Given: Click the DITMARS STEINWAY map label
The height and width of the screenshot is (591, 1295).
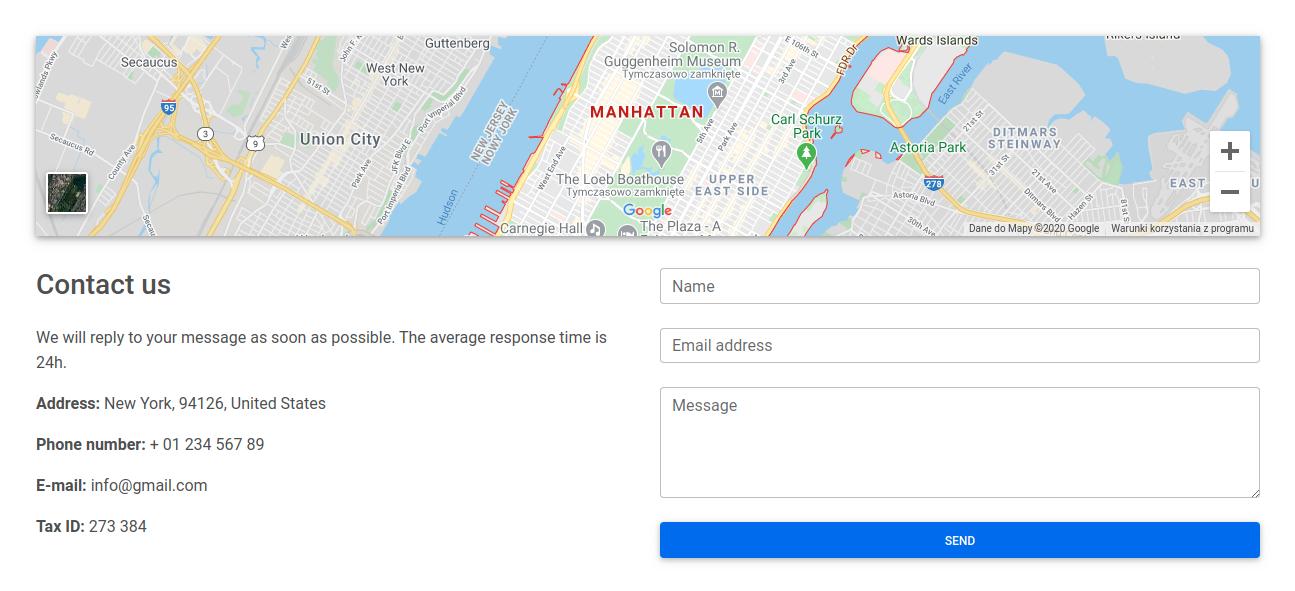Looking at the screenshot, I should click(1024, 138).
